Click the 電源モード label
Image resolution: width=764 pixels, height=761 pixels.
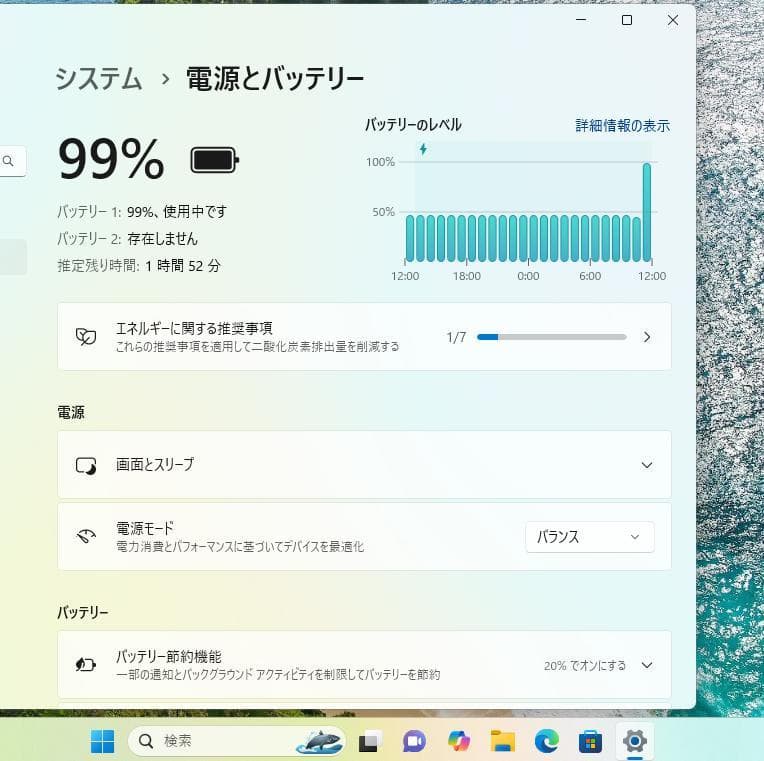(x=145, y=528)
